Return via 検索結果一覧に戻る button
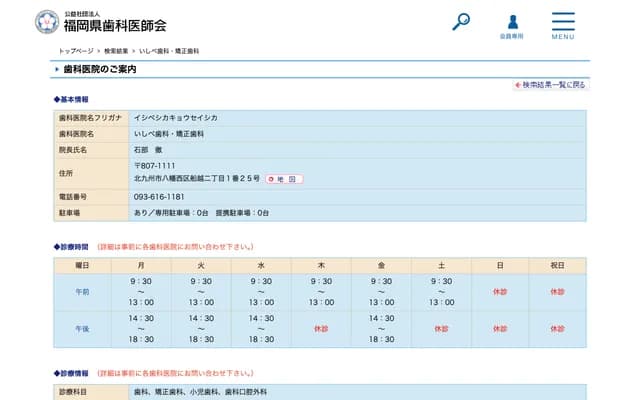Screen dimensions: 640x400 [550, 85]
